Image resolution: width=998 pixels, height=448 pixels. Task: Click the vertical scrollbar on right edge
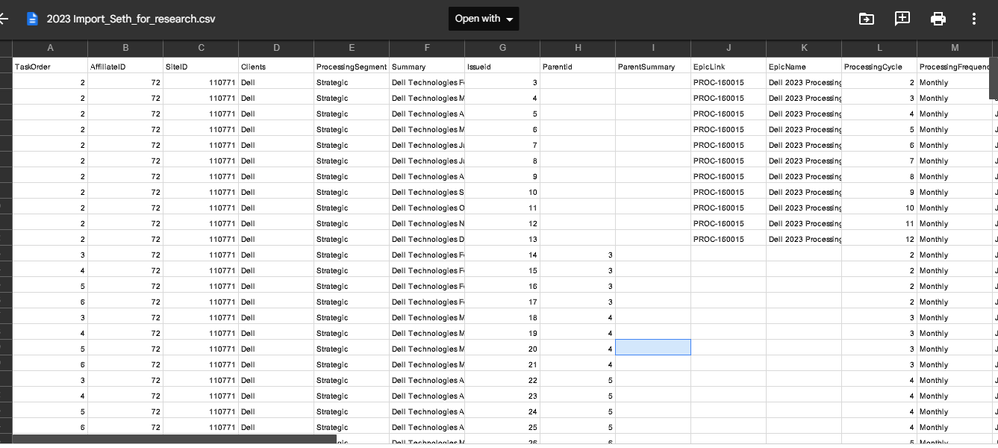(x=993, y=80)
